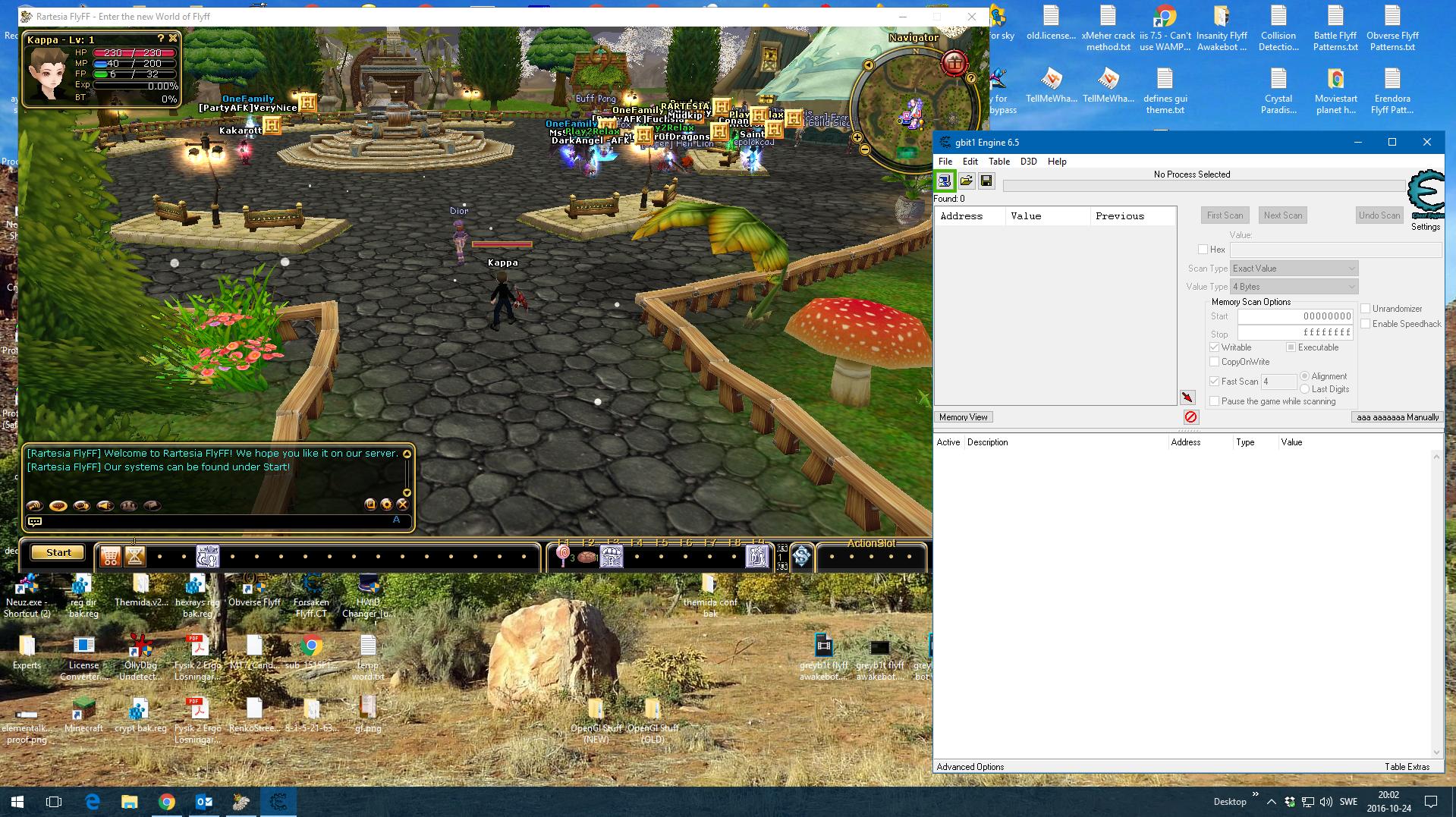Click the chat settings gear icon
This screenshot has height=817, width=1456.
coord(386,504)
